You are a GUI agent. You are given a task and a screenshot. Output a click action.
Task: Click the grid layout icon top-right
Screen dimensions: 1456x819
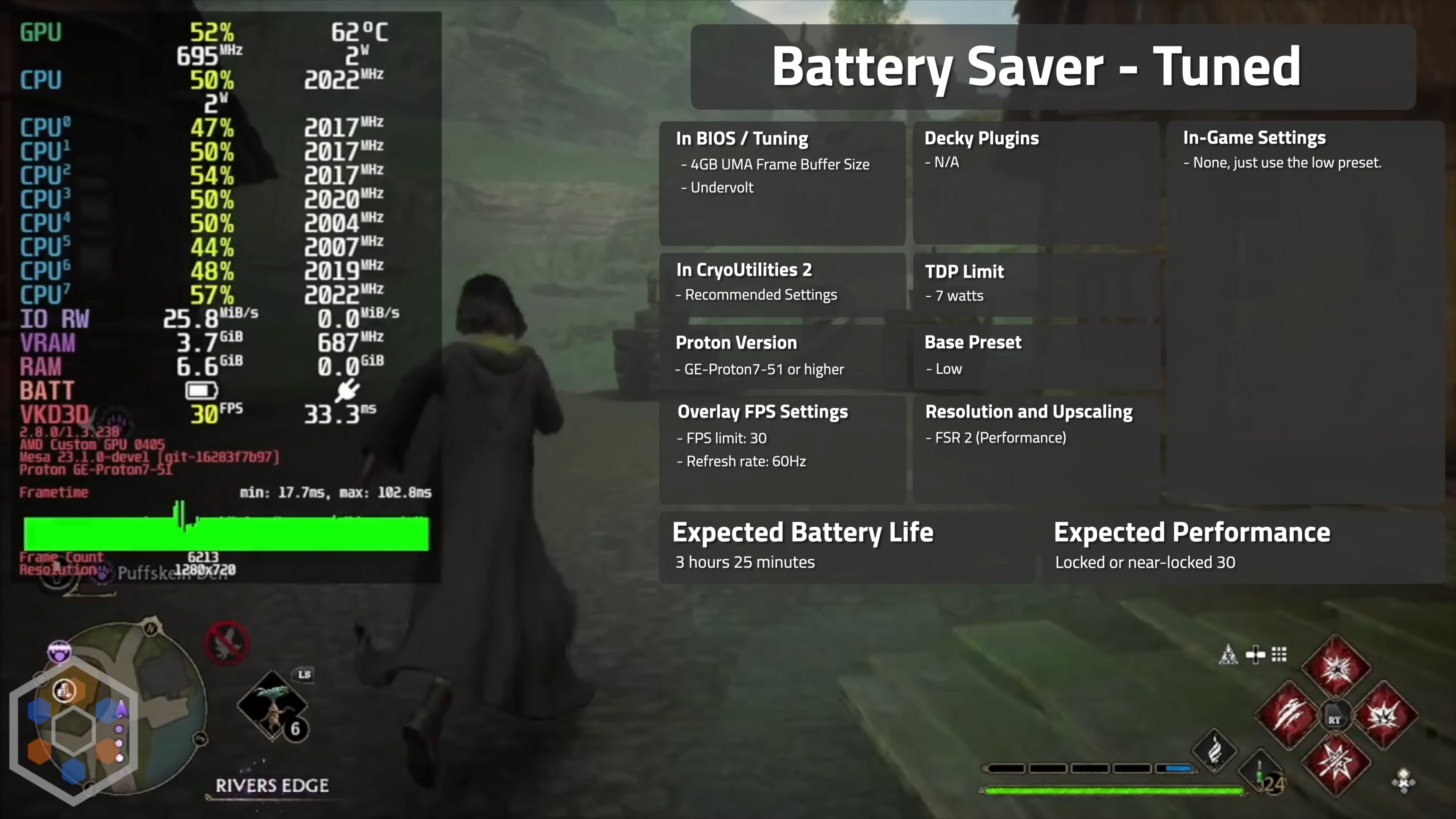coord(1281,654)
